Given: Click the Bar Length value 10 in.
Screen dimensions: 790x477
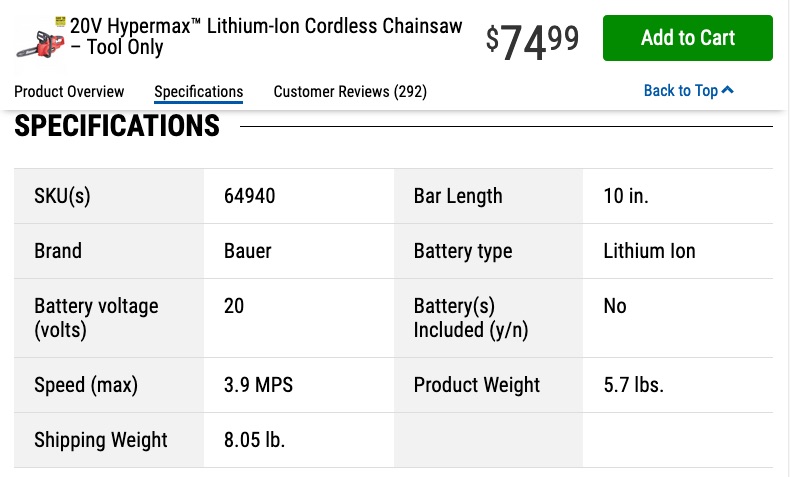Looking at the screenshot, I should click(x=626, y=196).
